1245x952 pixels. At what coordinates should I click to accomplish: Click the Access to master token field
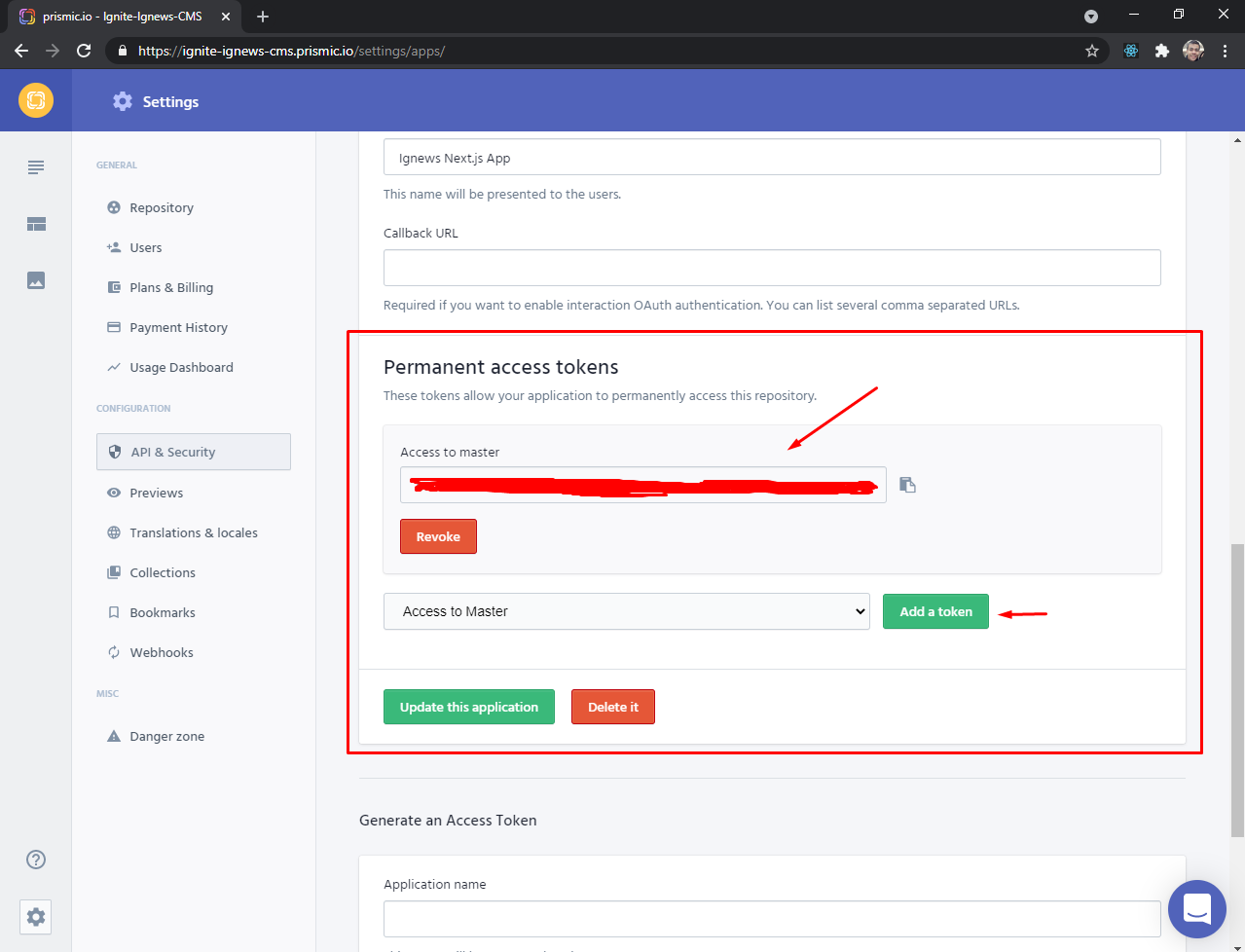pyautogui.click(x=643, y=485)
